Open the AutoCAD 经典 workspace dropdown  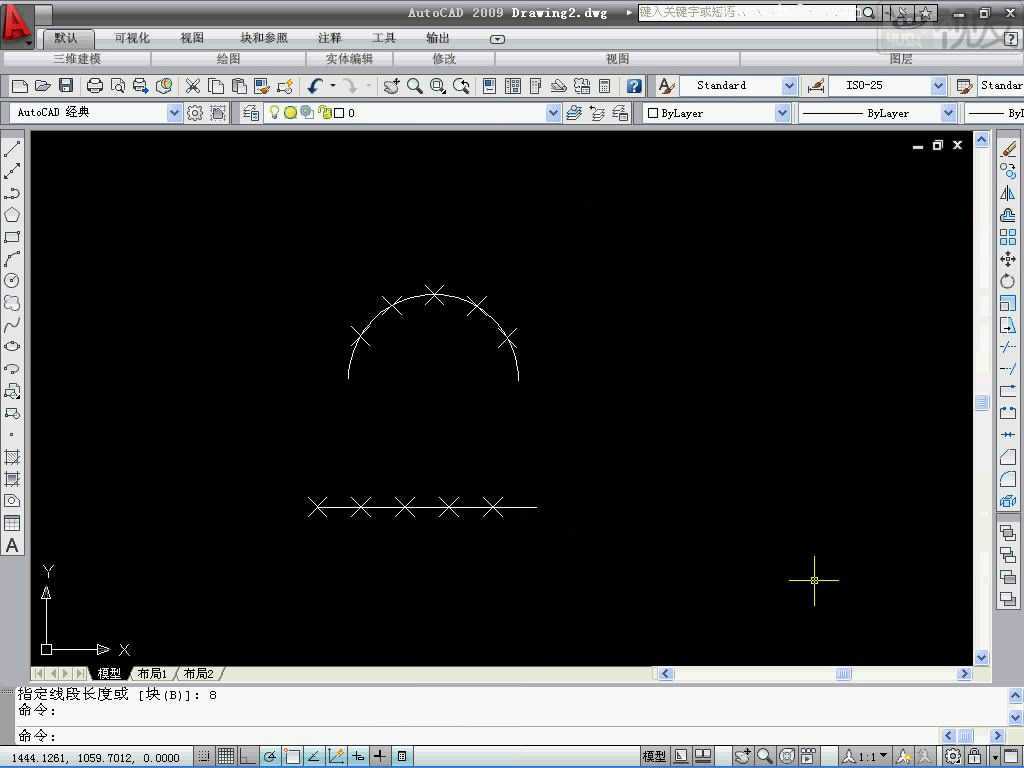pyautogui.click(x=174, y=112)
